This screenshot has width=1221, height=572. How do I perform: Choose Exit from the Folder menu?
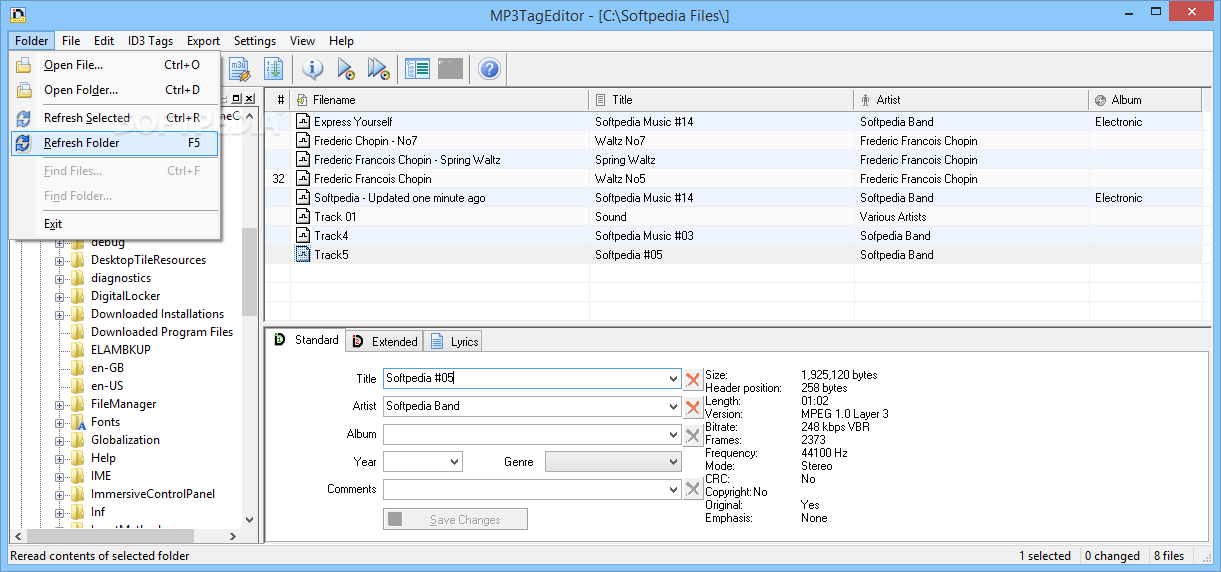point(115,224)
